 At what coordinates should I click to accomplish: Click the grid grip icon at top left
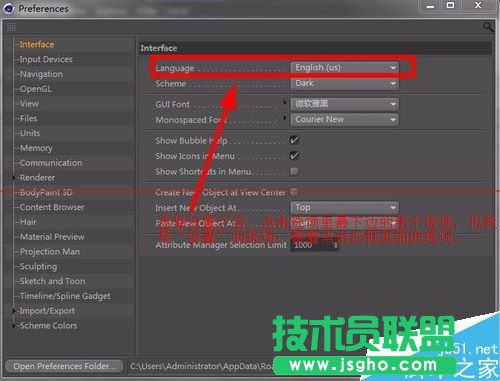click(11, 27)
